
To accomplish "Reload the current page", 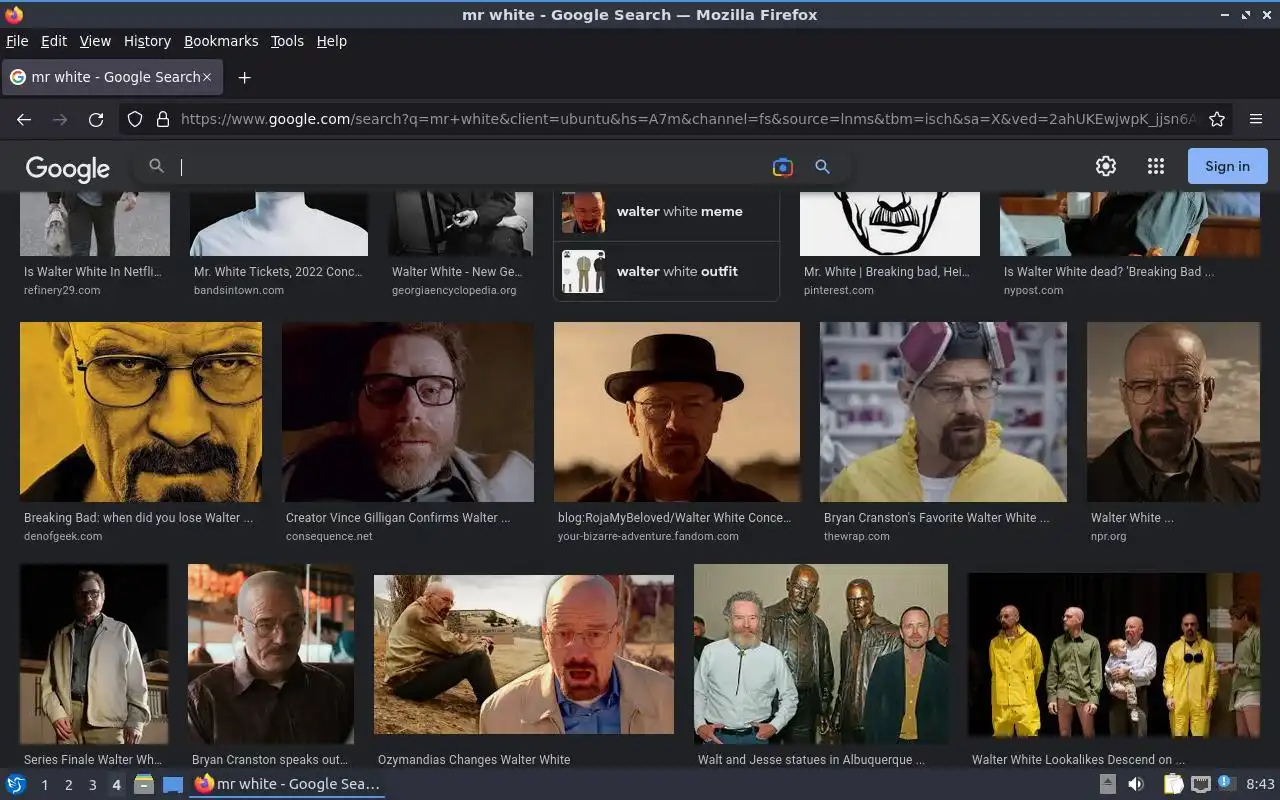I will pyautogui.click(x=96, y=119).
